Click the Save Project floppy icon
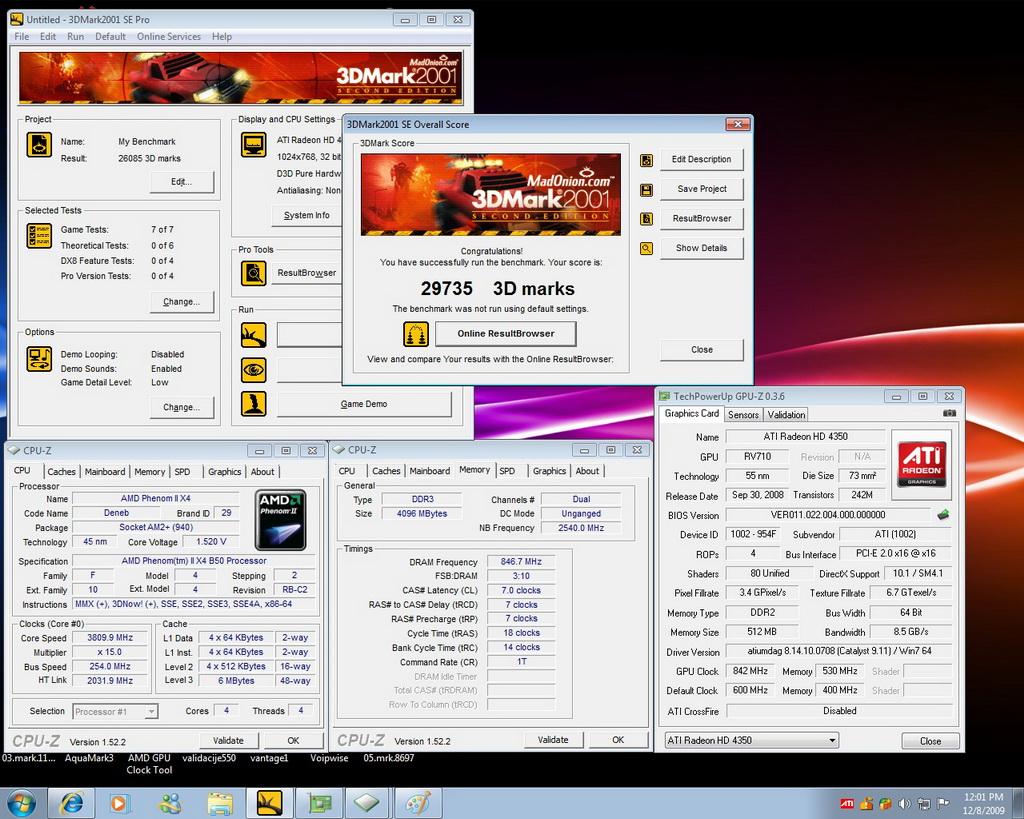The width and height of the screenshot is (1024, 819). tap(646, 190)
